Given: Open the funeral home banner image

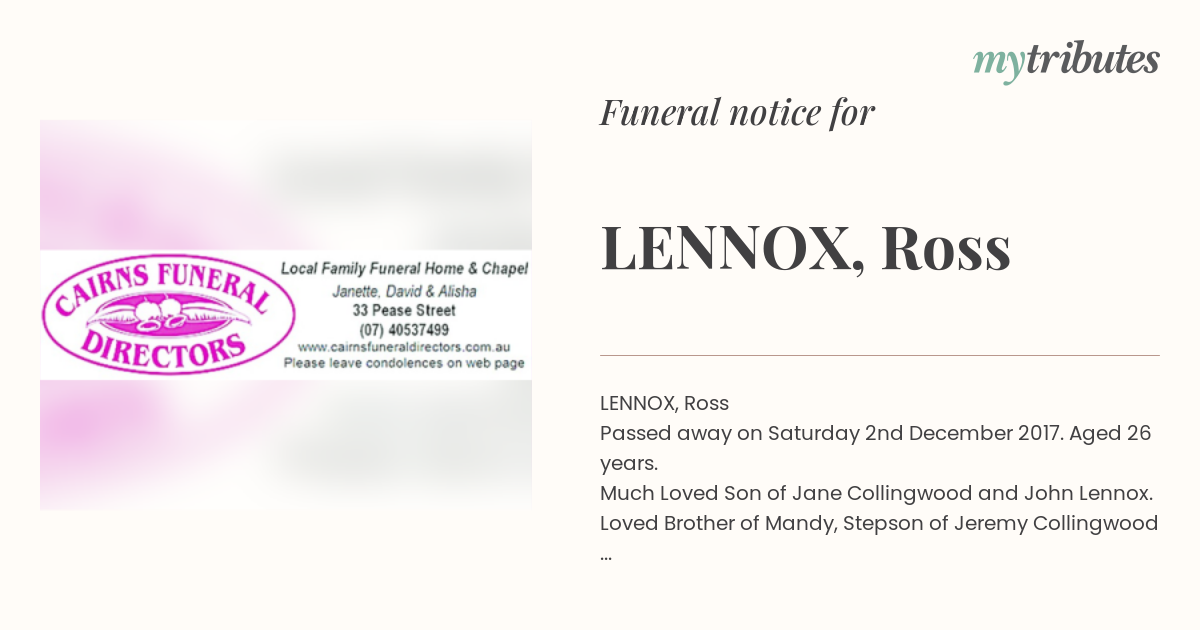Looking at the screenshot, I should [286, 314].
